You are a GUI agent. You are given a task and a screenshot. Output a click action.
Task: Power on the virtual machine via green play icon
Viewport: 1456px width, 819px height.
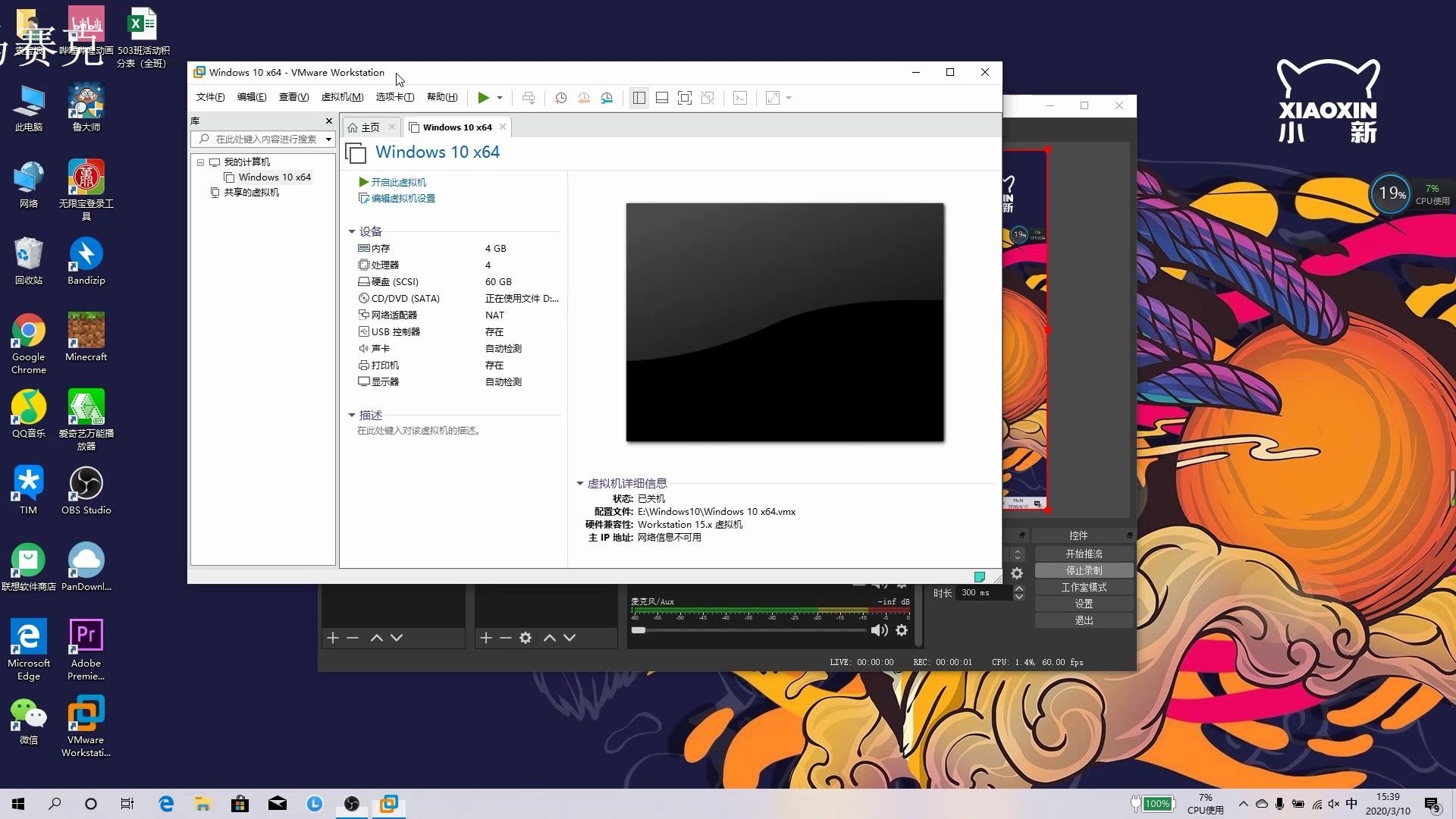(x=485, y=98)
